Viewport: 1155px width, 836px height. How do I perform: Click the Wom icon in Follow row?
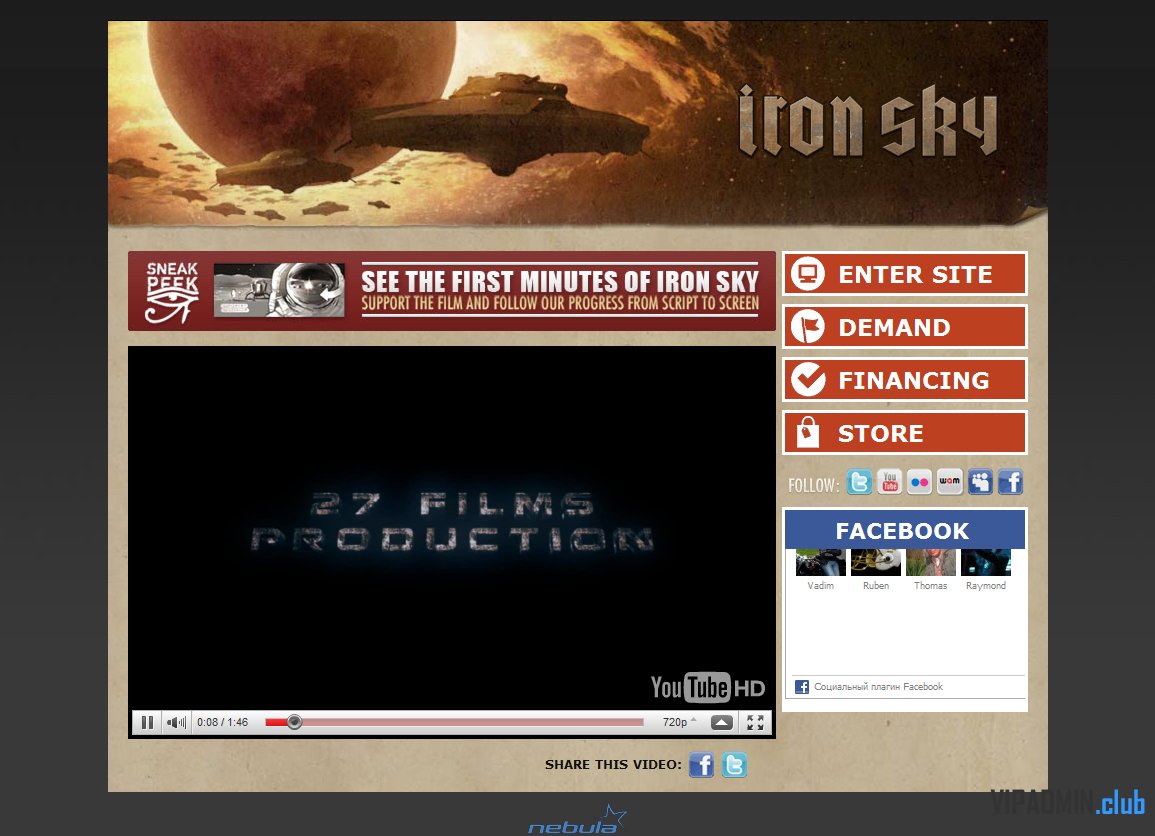949,482
